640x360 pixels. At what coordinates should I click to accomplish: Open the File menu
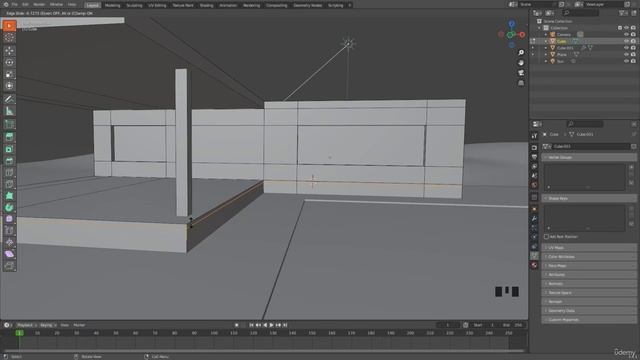tap(15, 4)
